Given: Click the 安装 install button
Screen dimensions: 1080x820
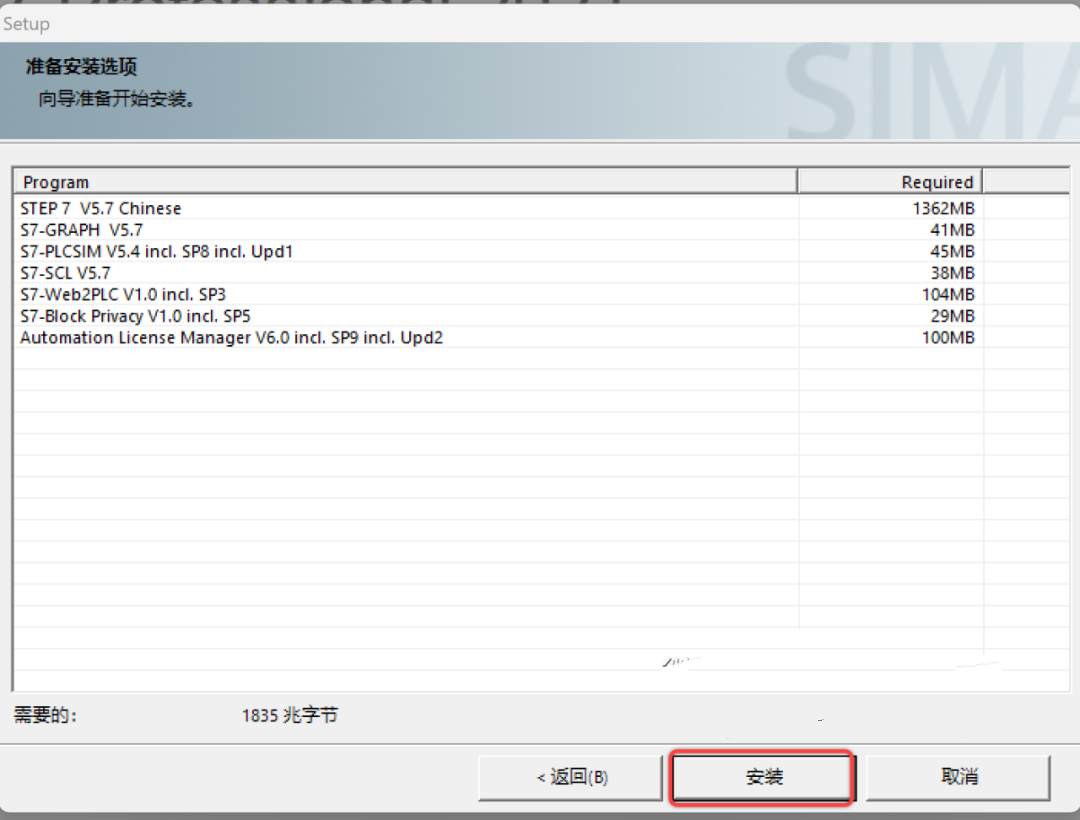Looking at the screenshot, I should click(762, 777).
